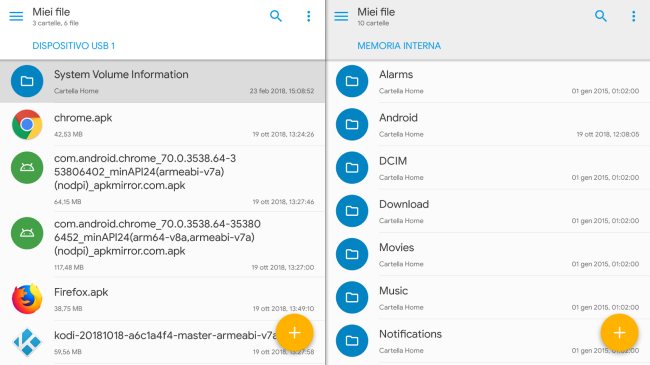Screen dimensions: 650x365
Task: Open the Download folder name
Action: 404,204
